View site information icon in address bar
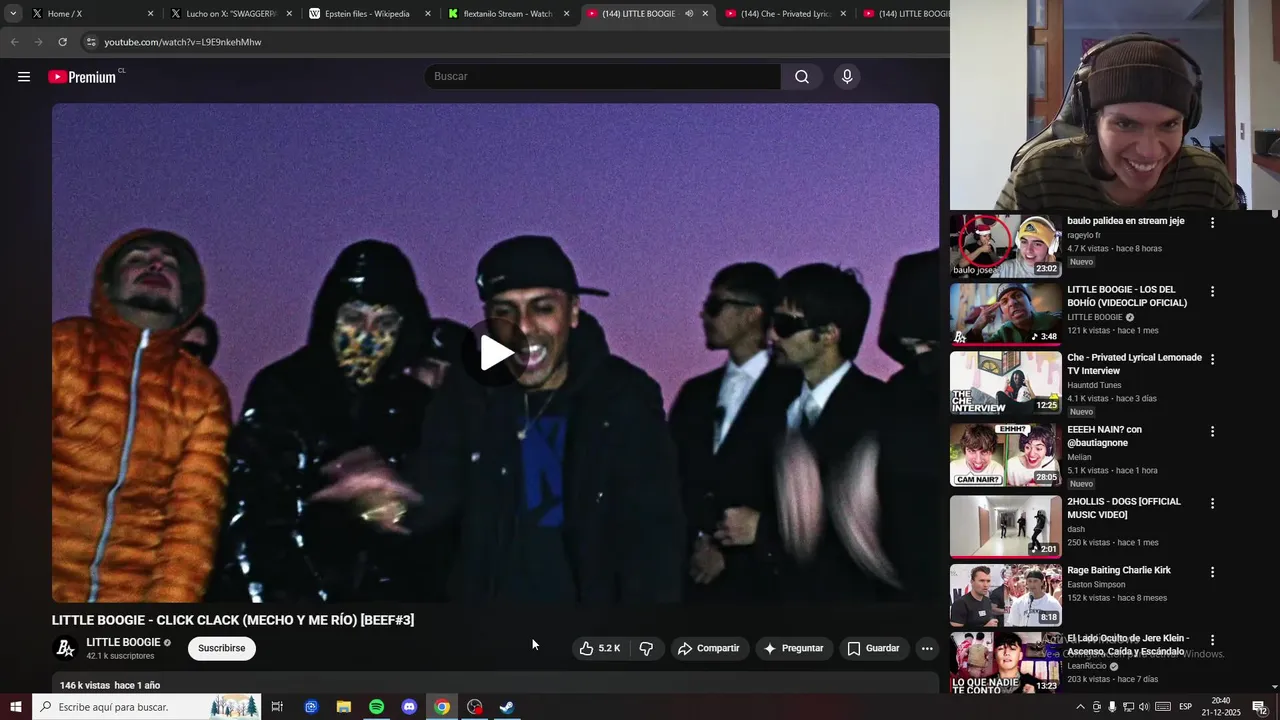 coord(91,42)
